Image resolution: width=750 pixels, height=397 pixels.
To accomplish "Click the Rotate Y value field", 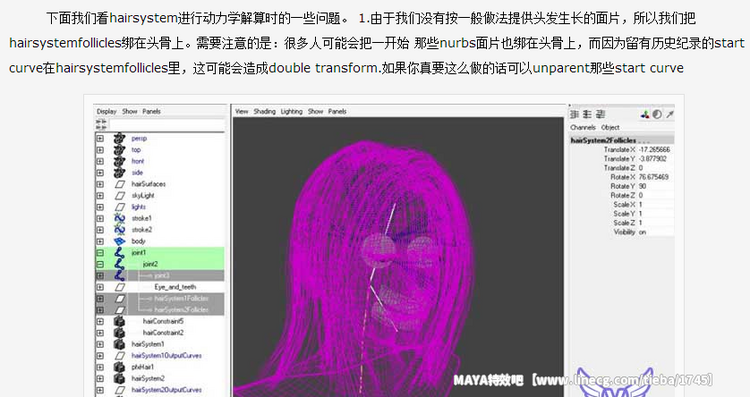I will click(656, 186).
